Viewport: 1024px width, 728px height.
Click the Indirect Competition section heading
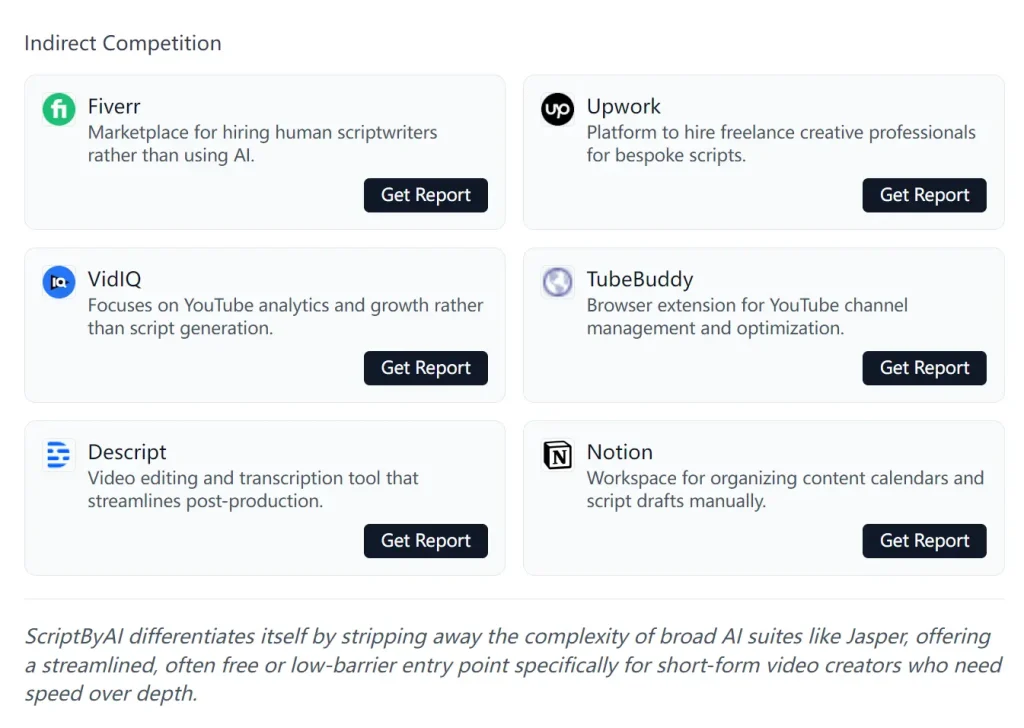coord(123,43)
